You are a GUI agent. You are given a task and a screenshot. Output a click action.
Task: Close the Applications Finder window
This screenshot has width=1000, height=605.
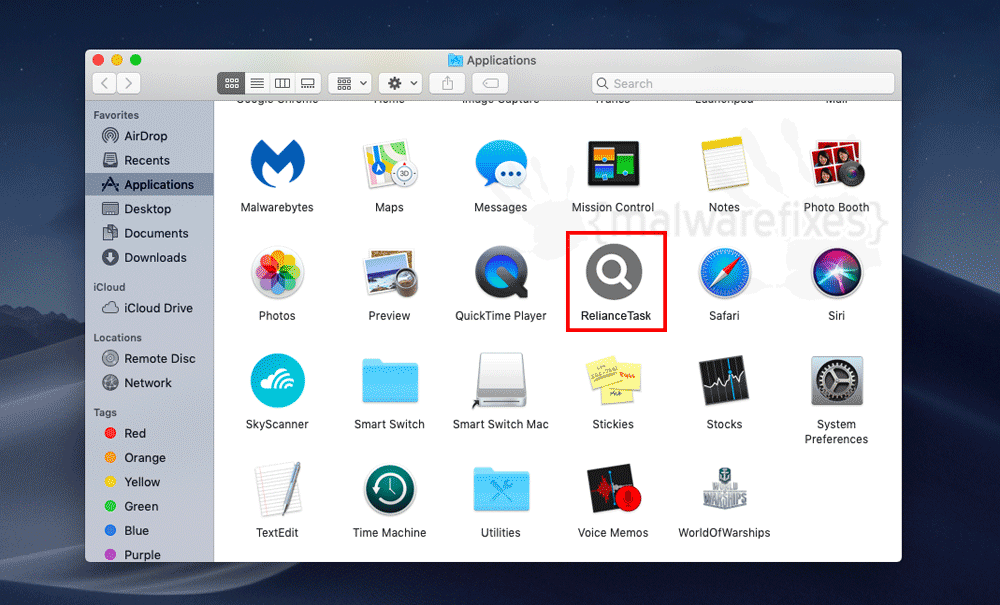[98, 60]
